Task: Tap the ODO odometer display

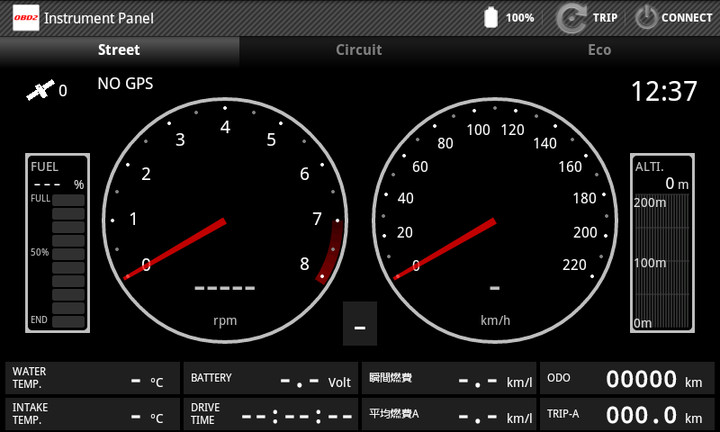Action: [x=627, y=379]
